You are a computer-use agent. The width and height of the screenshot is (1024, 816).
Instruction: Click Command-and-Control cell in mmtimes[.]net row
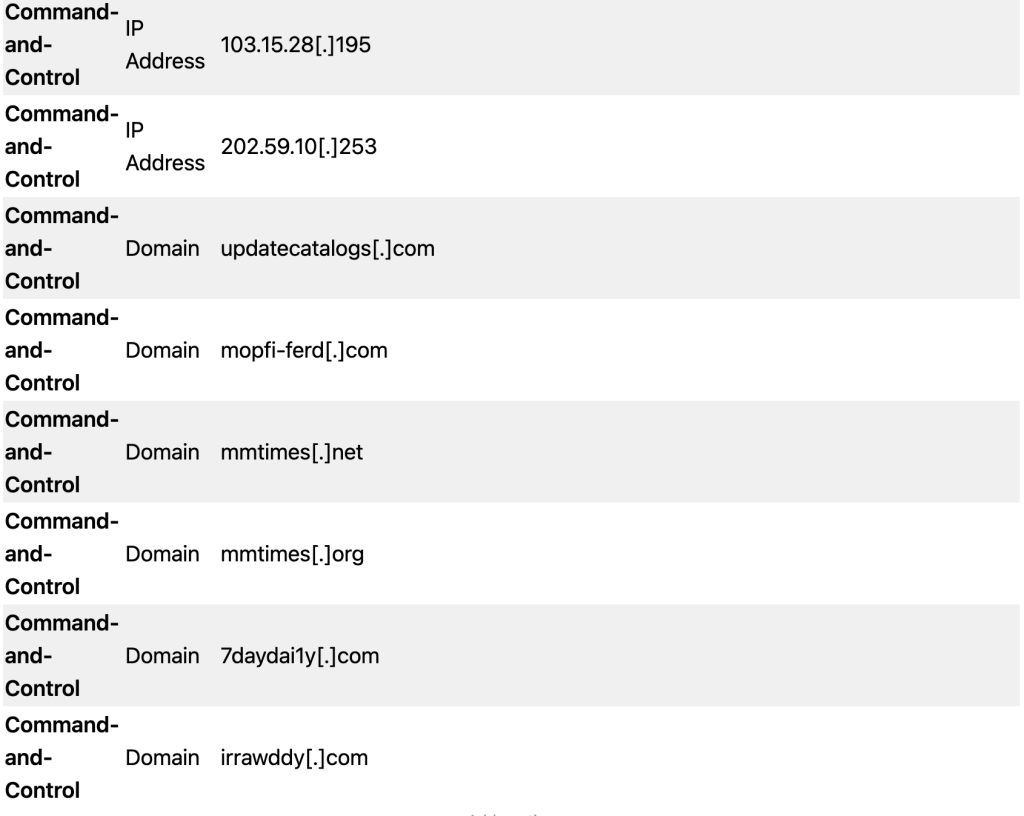[61, 452]
